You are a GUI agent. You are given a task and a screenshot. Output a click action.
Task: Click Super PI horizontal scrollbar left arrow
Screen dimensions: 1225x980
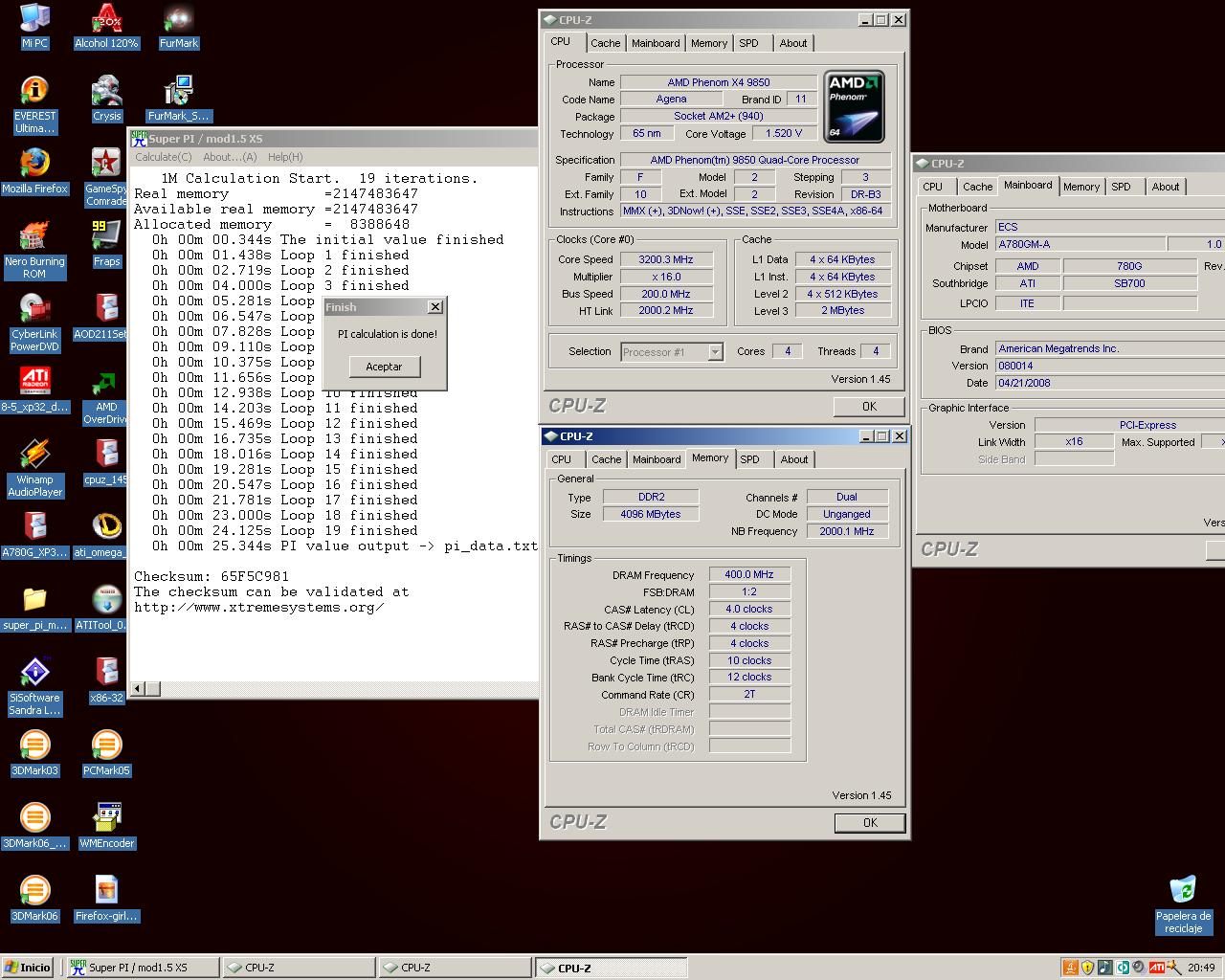tap(139, 688)
